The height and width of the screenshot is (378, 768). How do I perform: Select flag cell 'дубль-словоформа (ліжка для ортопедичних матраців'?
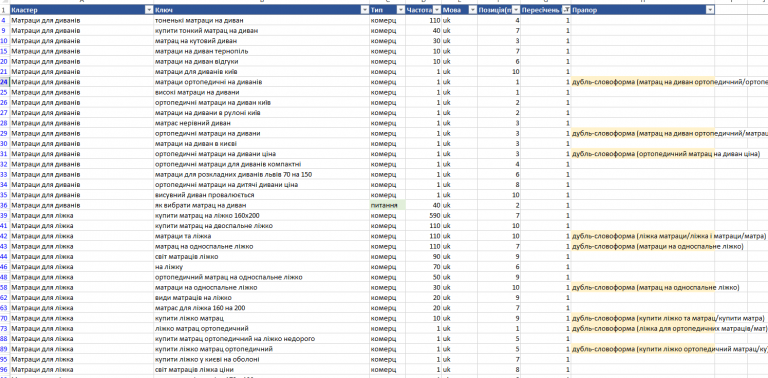coord(643,329)
